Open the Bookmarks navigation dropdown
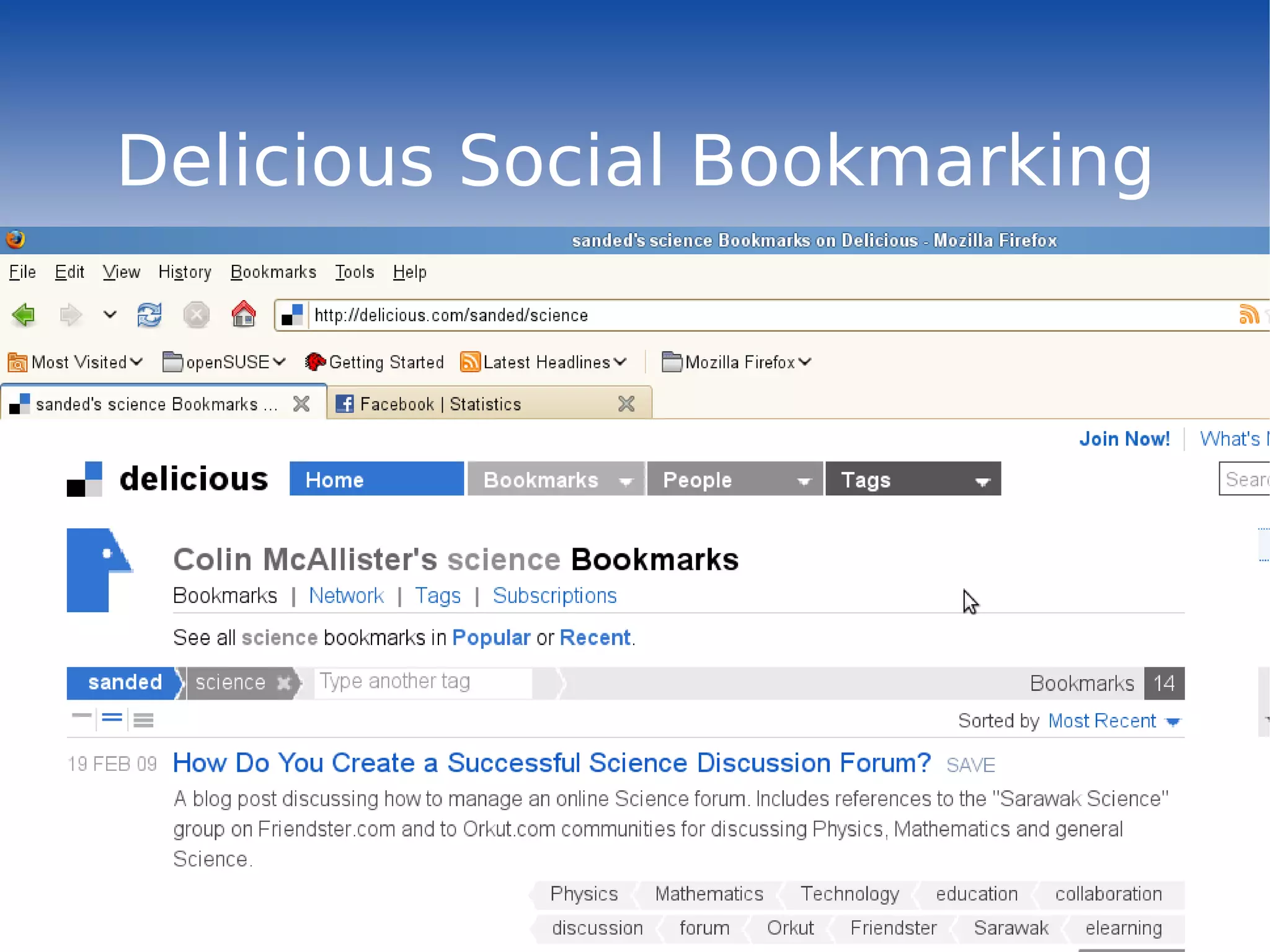The height and width of the screenshot is (952, 1270). point(556,479)
